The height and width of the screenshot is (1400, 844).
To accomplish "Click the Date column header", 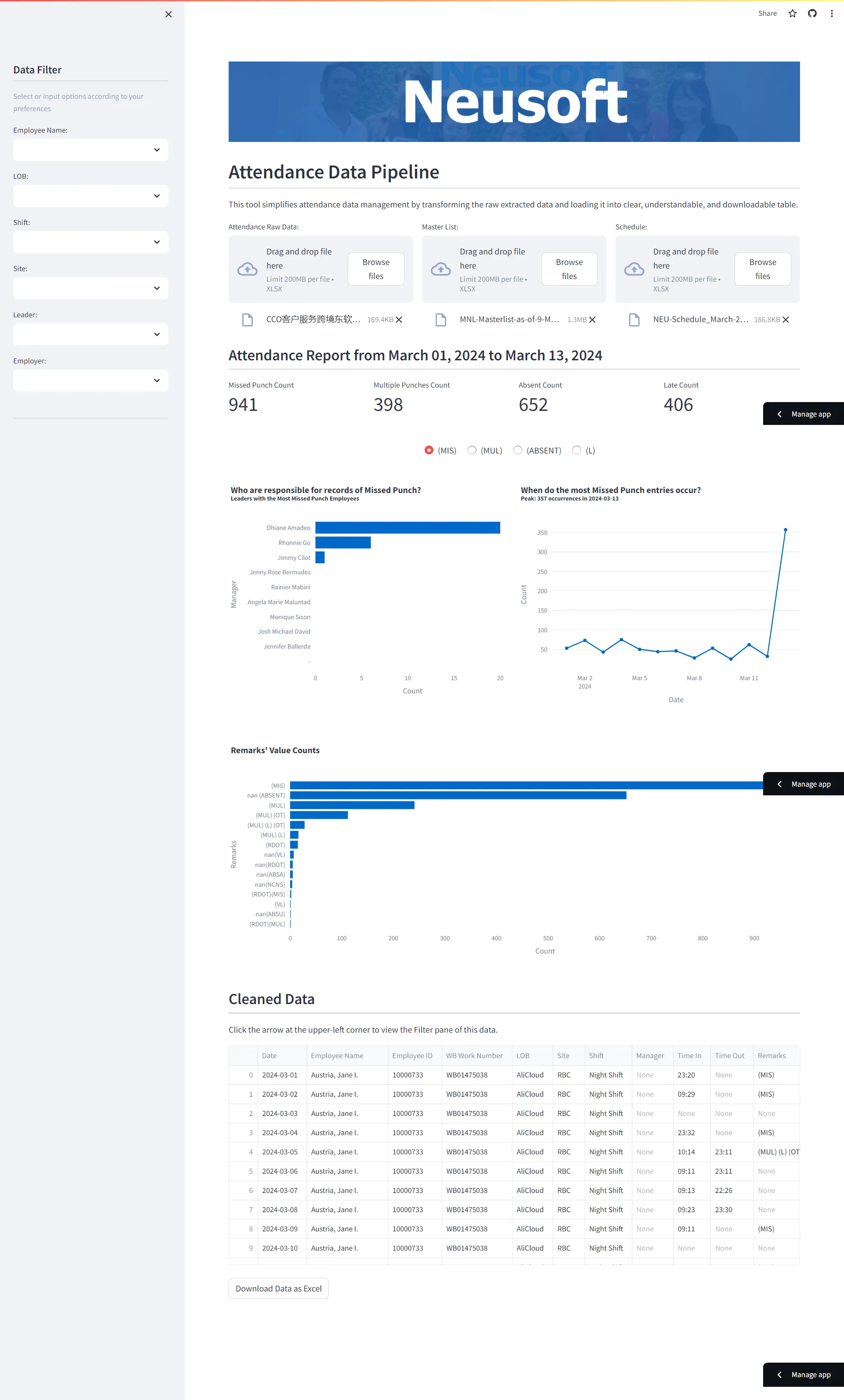I will [x=282, y=1055].
